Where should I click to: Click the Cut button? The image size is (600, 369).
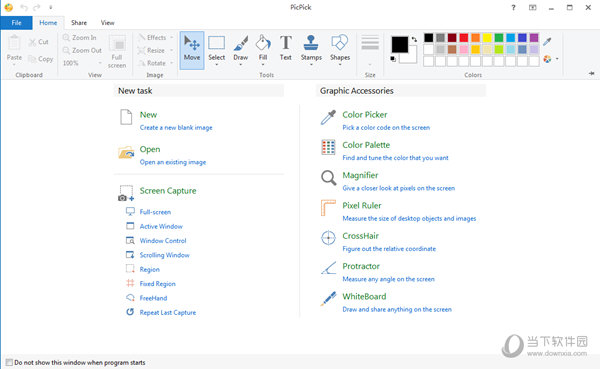tap(39, 42)
